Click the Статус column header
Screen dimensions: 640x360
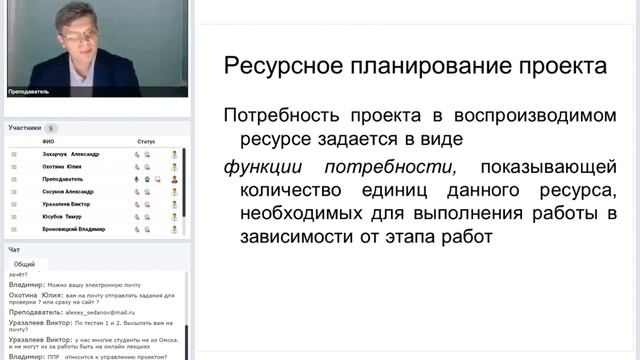coord(146,142)
